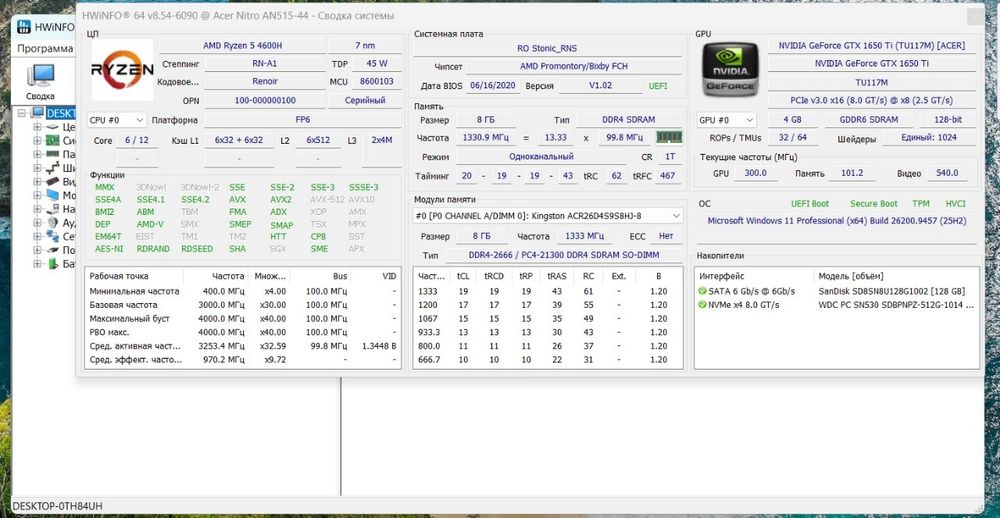
Task: Select the DESKTOP root tree item
Action: click(x=61, y=113)
